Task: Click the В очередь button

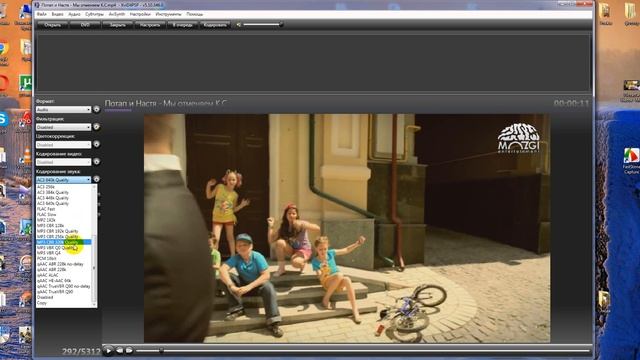Action: pyautogui.click(x=182, y=25)
